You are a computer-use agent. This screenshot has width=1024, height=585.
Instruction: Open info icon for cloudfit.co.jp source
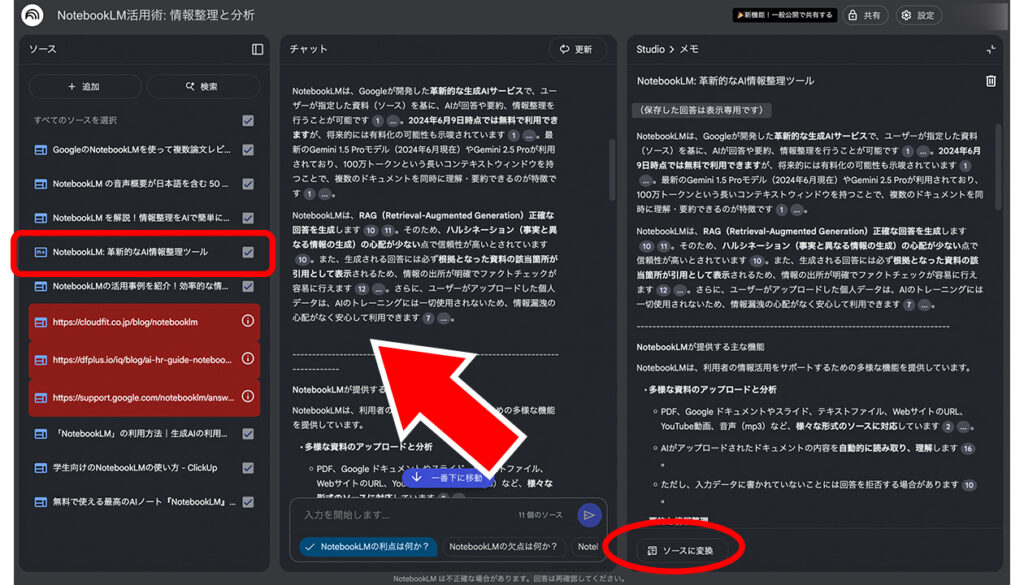point(248,321)
